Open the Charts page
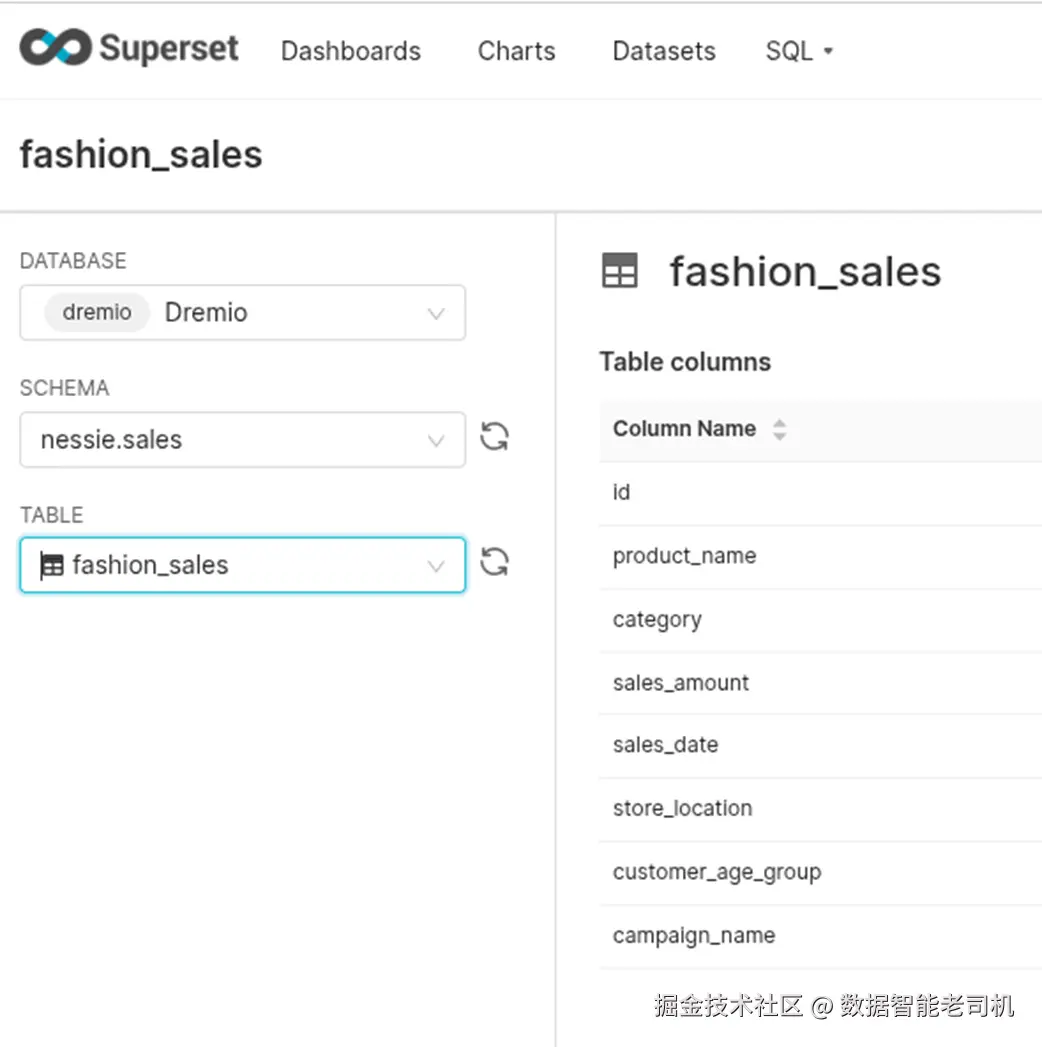Screen dimensions: 1042x1047 pyautogui.click(x=516, y=51)
